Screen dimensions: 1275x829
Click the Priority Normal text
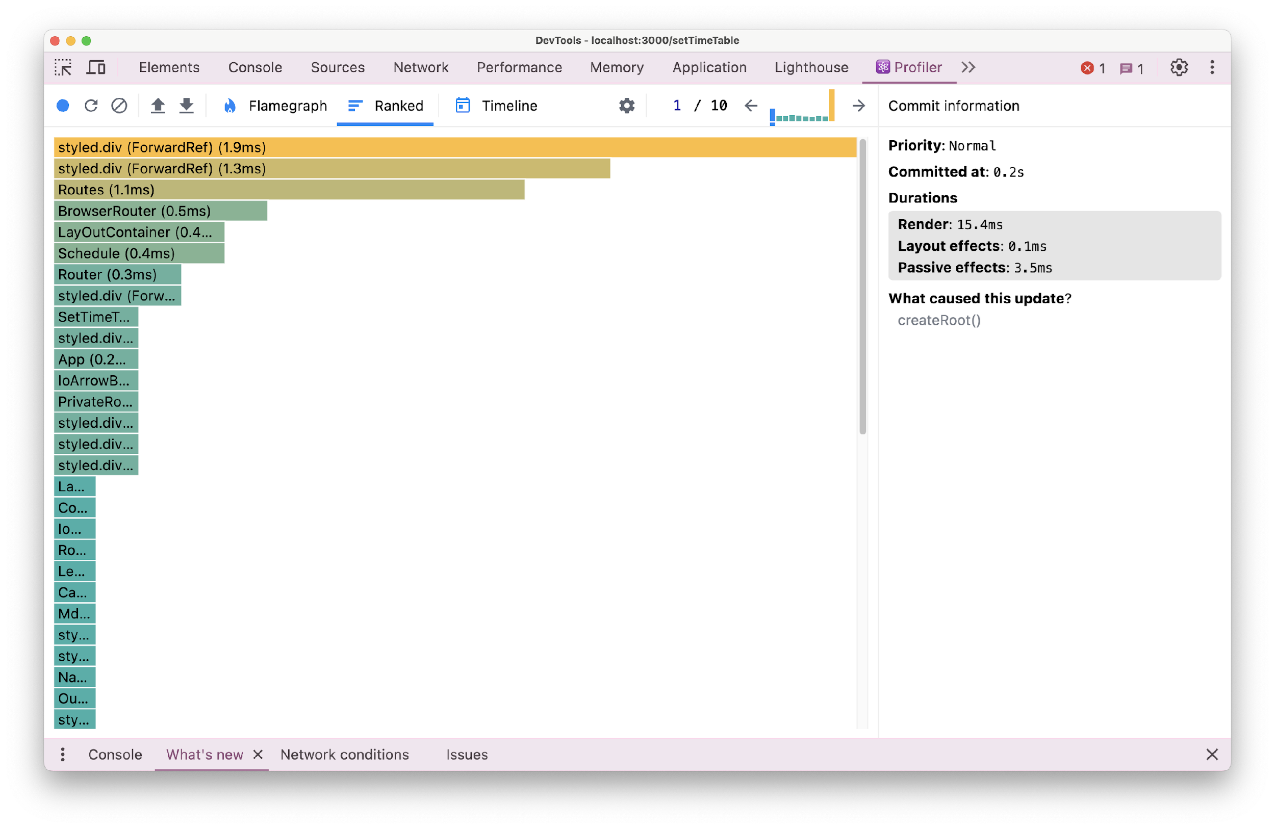(942, 146)
